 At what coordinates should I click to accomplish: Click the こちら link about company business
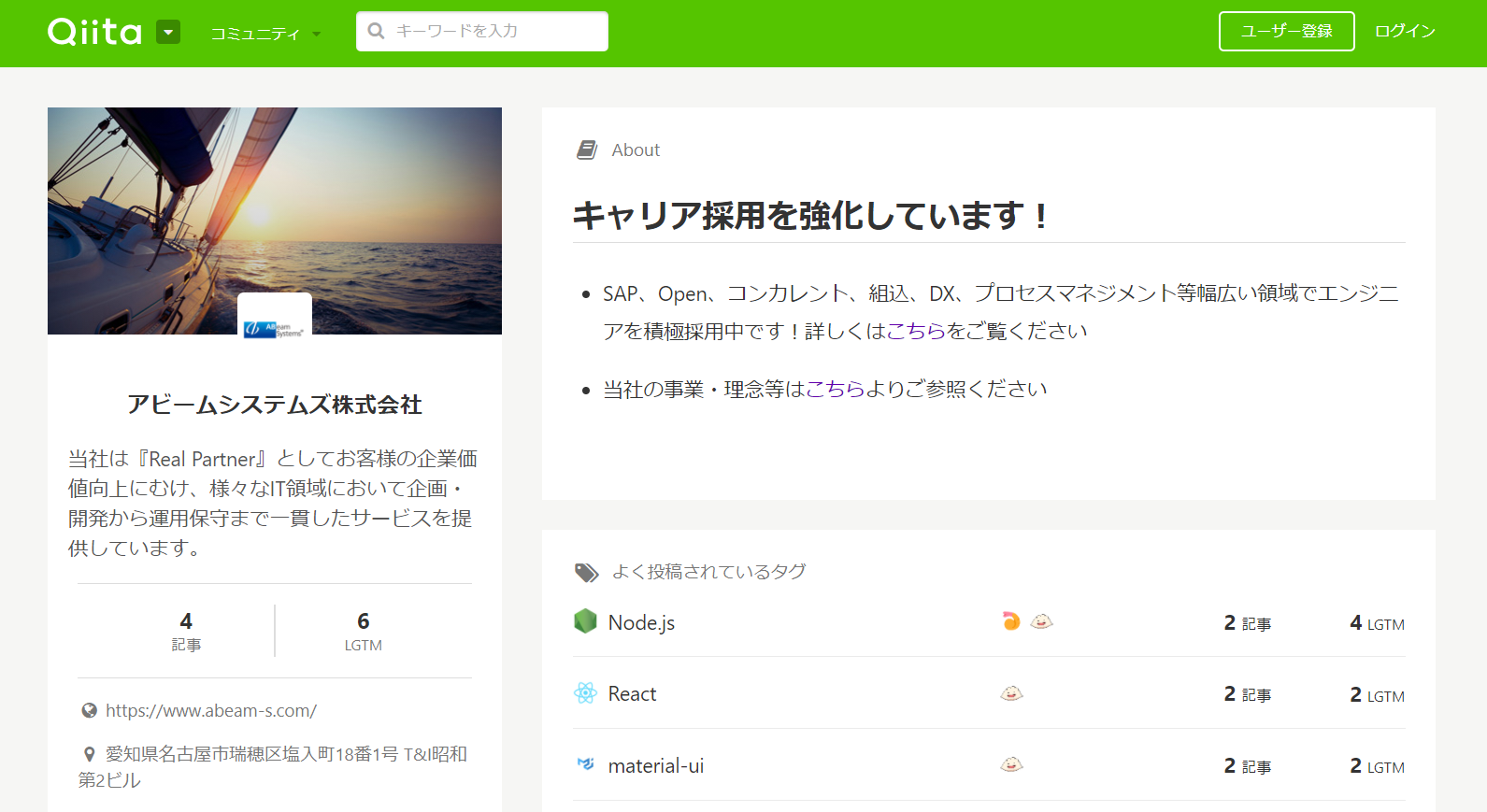pos(835,389)
